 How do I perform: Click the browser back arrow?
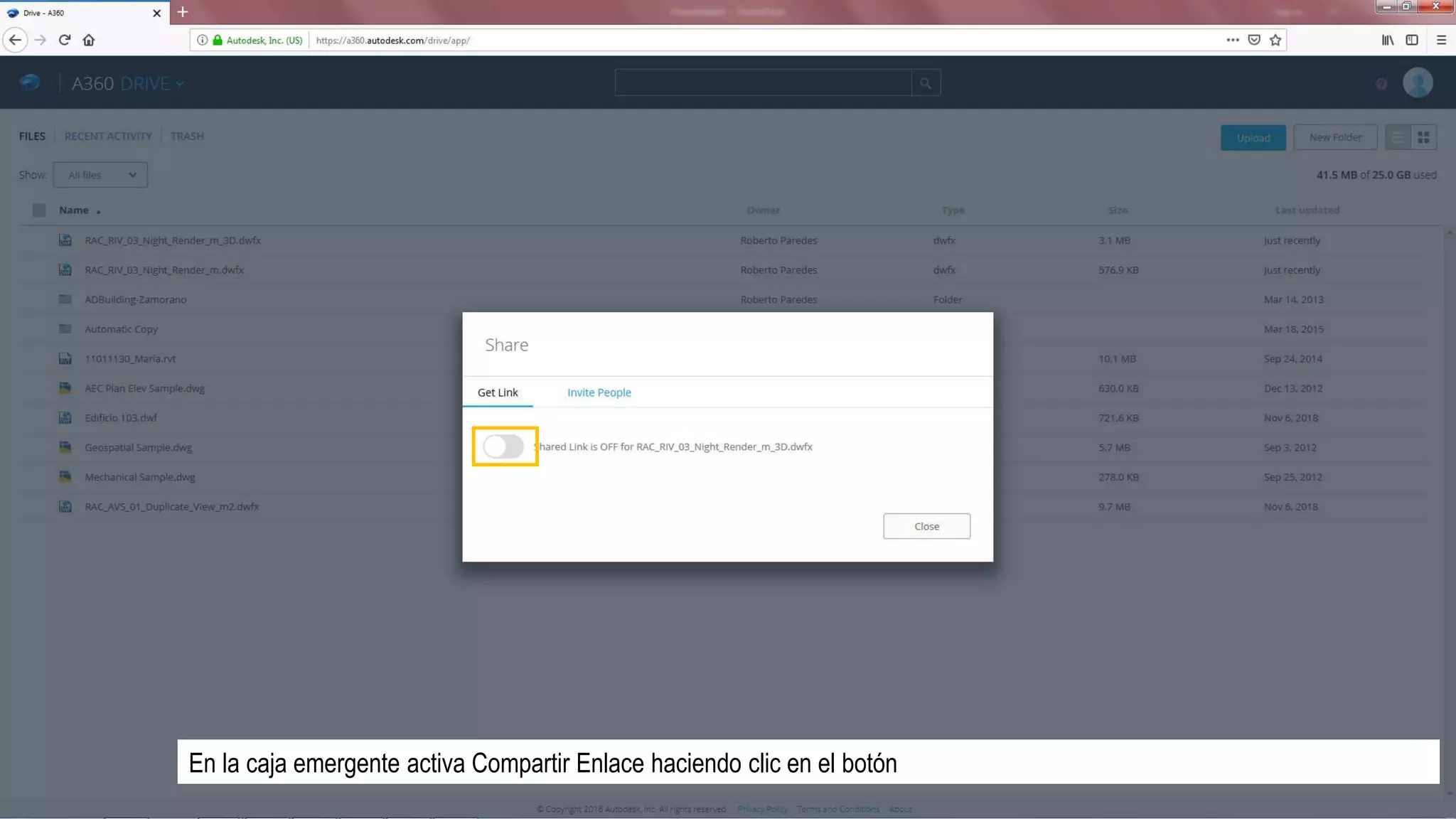pyautogui.click(x=16, y=40)
